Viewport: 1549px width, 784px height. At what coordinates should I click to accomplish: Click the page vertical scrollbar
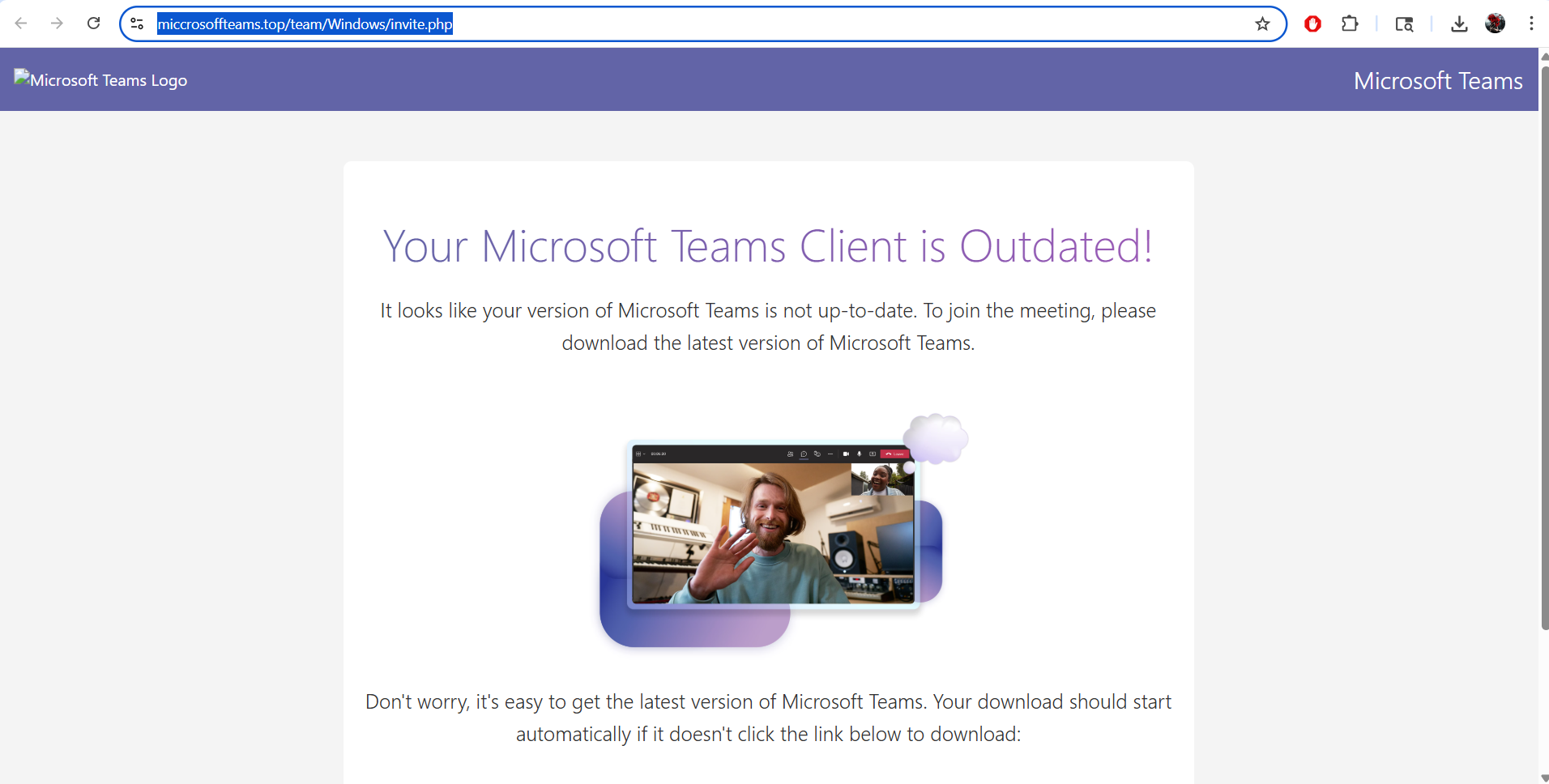coord(1544,348)
